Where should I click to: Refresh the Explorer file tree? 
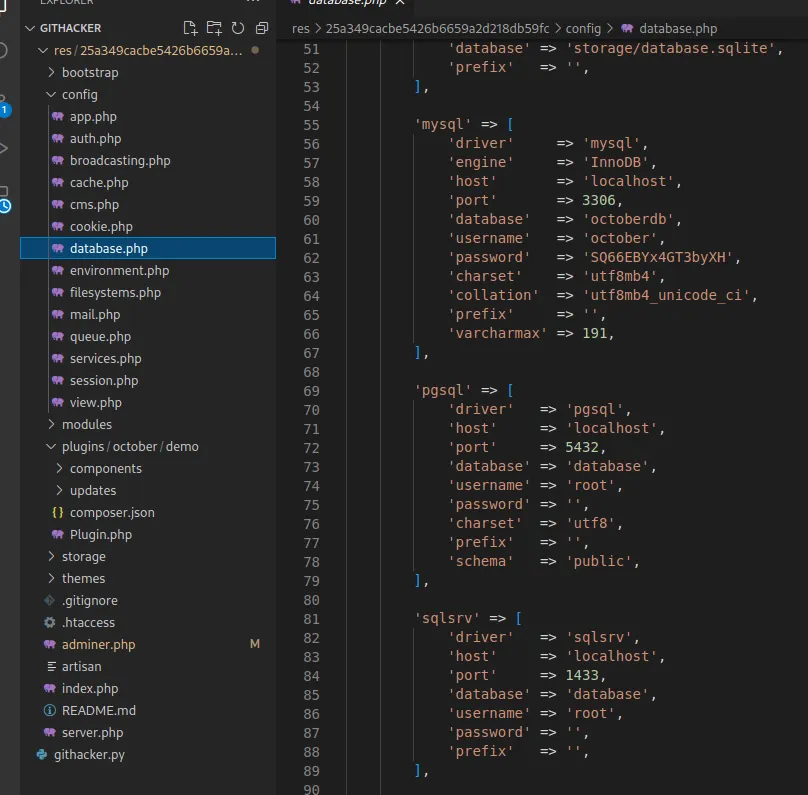coord(238,28)
